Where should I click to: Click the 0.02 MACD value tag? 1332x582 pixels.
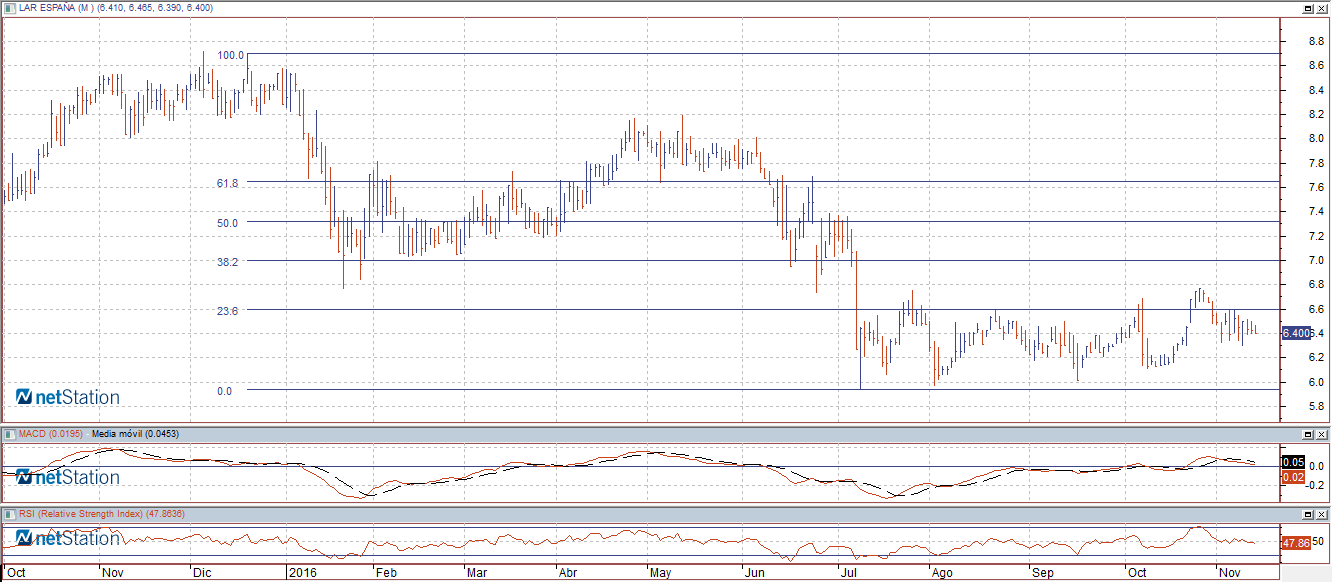1292,477
